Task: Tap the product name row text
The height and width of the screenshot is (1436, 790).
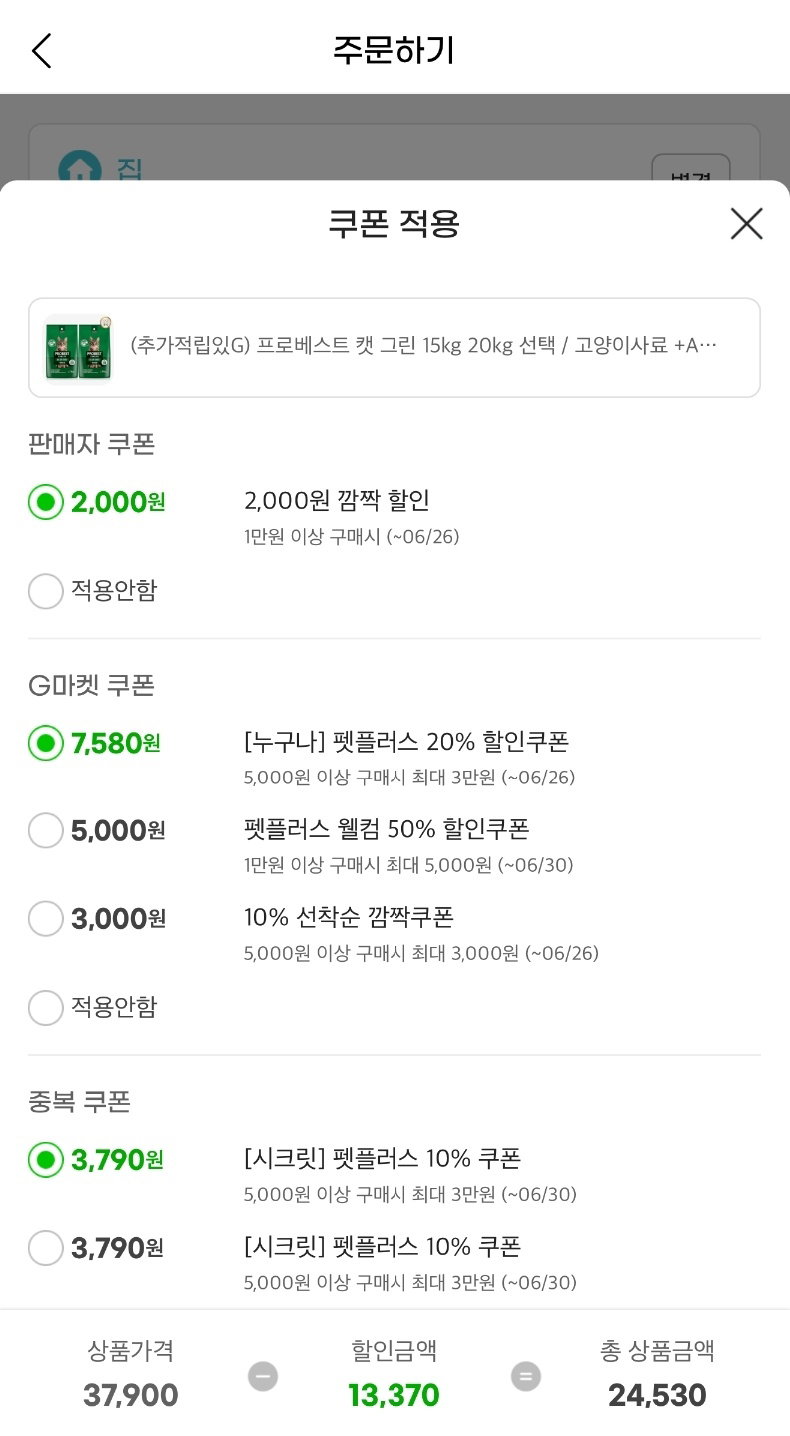Action: (424, 346)
